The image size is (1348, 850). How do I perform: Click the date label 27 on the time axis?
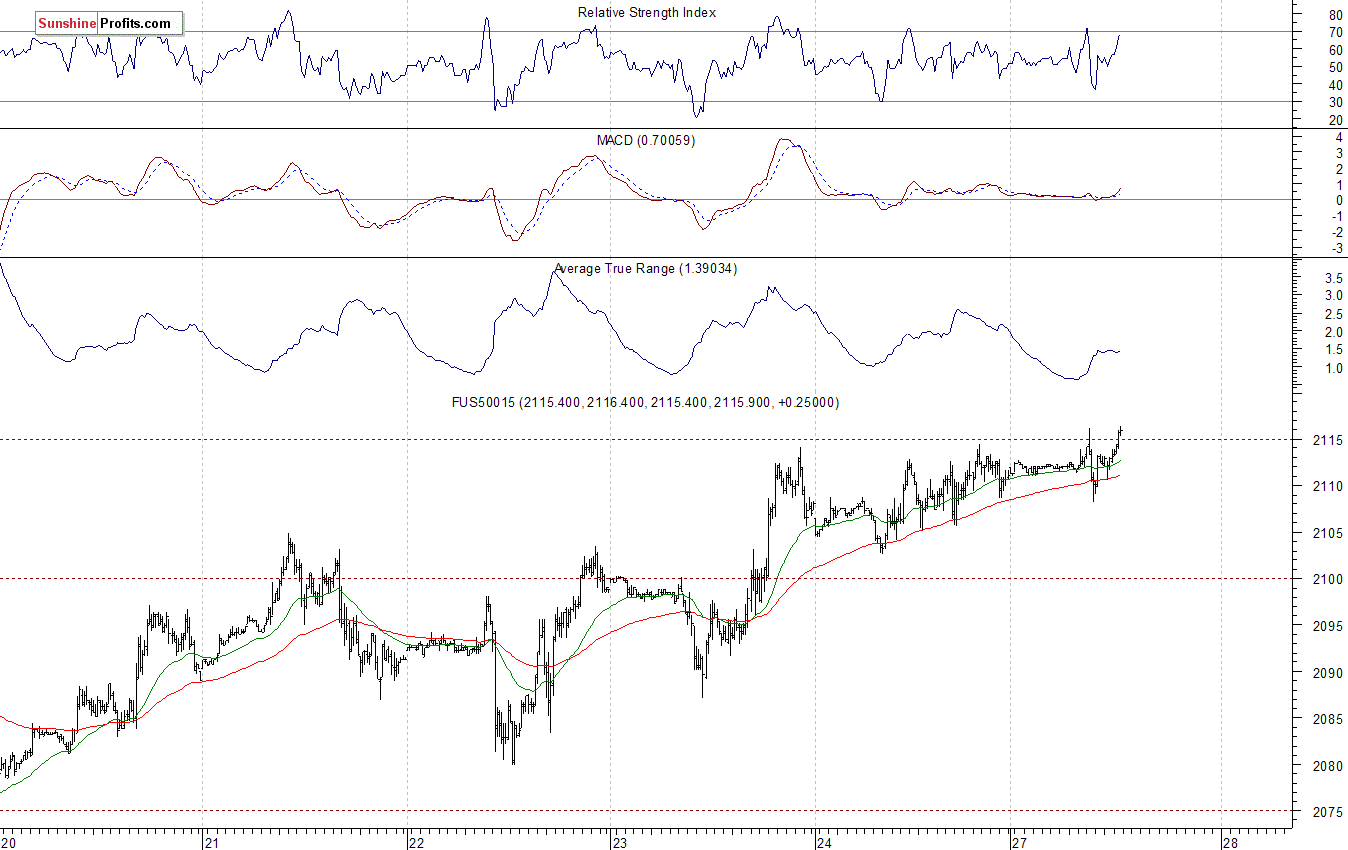pyautogui.click(x=1019, y=842)
